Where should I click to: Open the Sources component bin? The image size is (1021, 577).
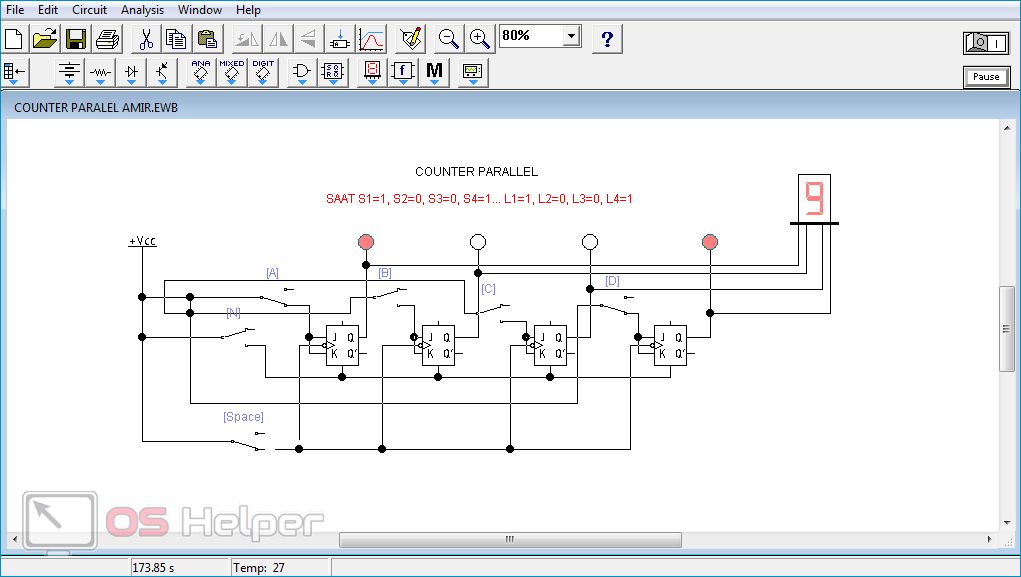[x=69, y=71]
